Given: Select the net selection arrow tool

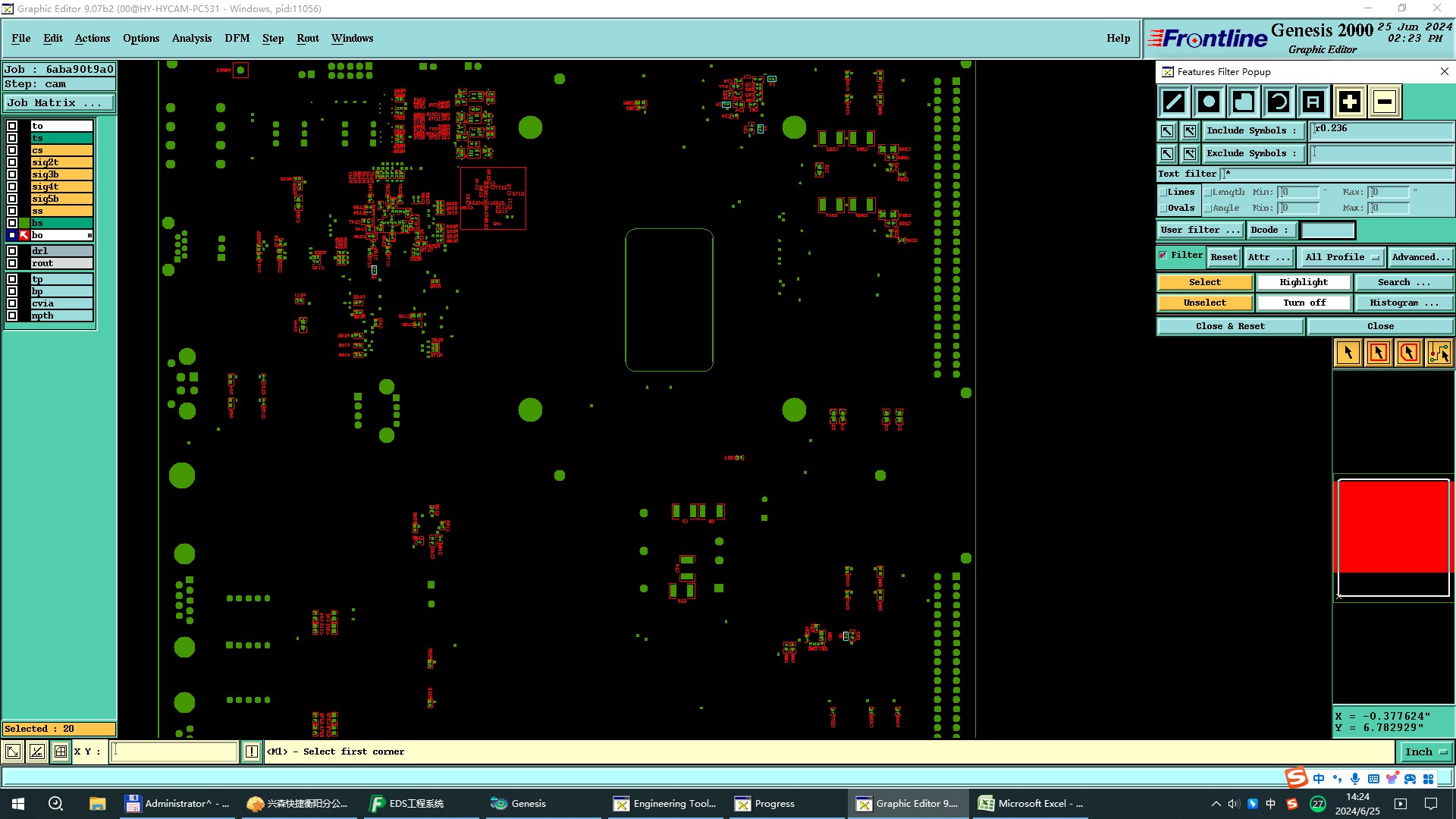Looking at the screenshot, I should (1439, 353).
